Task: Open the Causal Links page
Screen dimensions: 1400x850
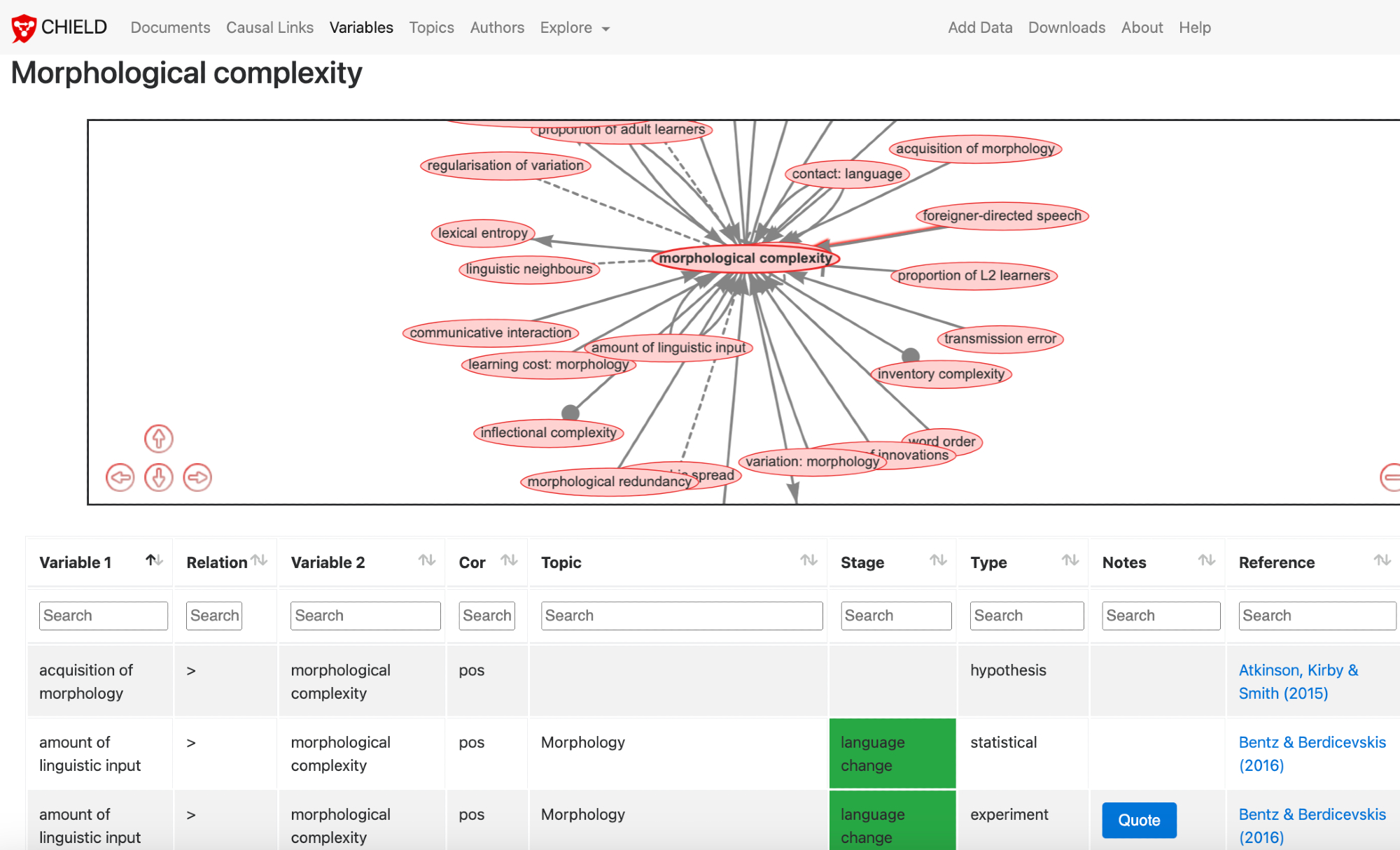Action: tap(269, 28)
